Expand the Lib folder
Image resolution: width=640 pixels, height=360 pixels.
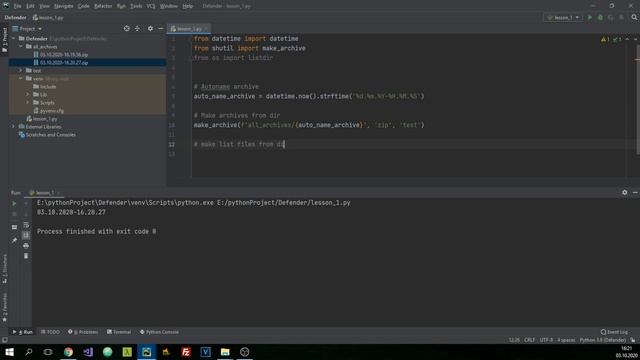28,94
